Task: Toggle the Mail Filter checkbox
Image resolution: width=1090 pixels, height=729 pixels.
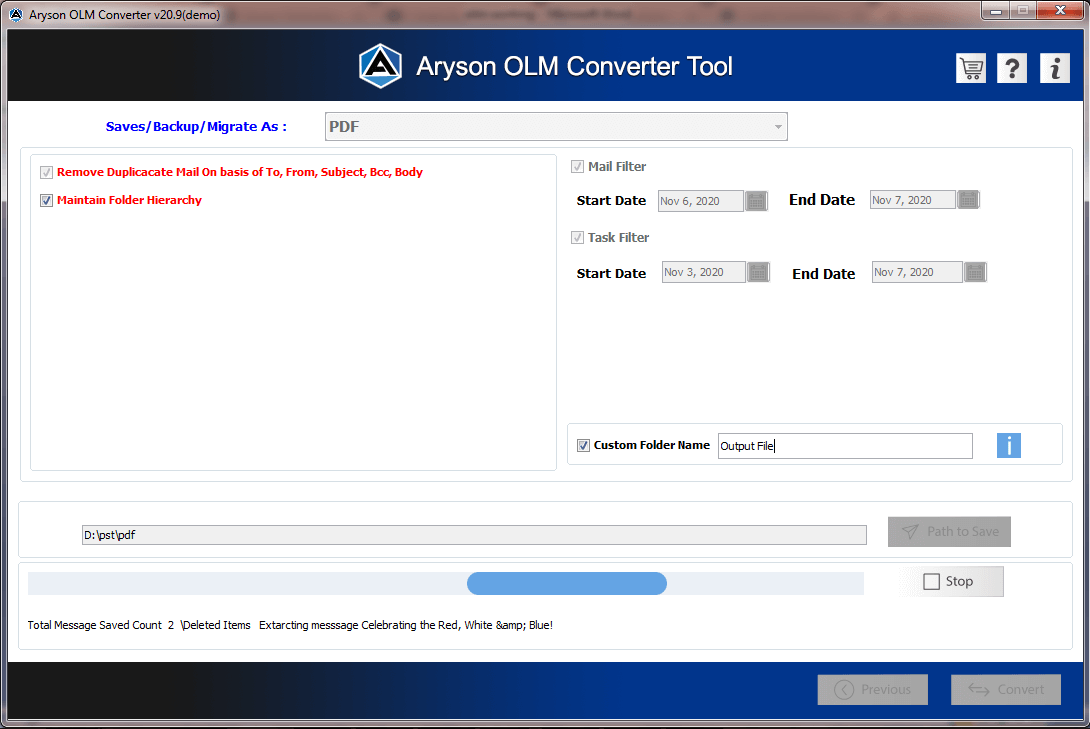Action: click(577, 167)
